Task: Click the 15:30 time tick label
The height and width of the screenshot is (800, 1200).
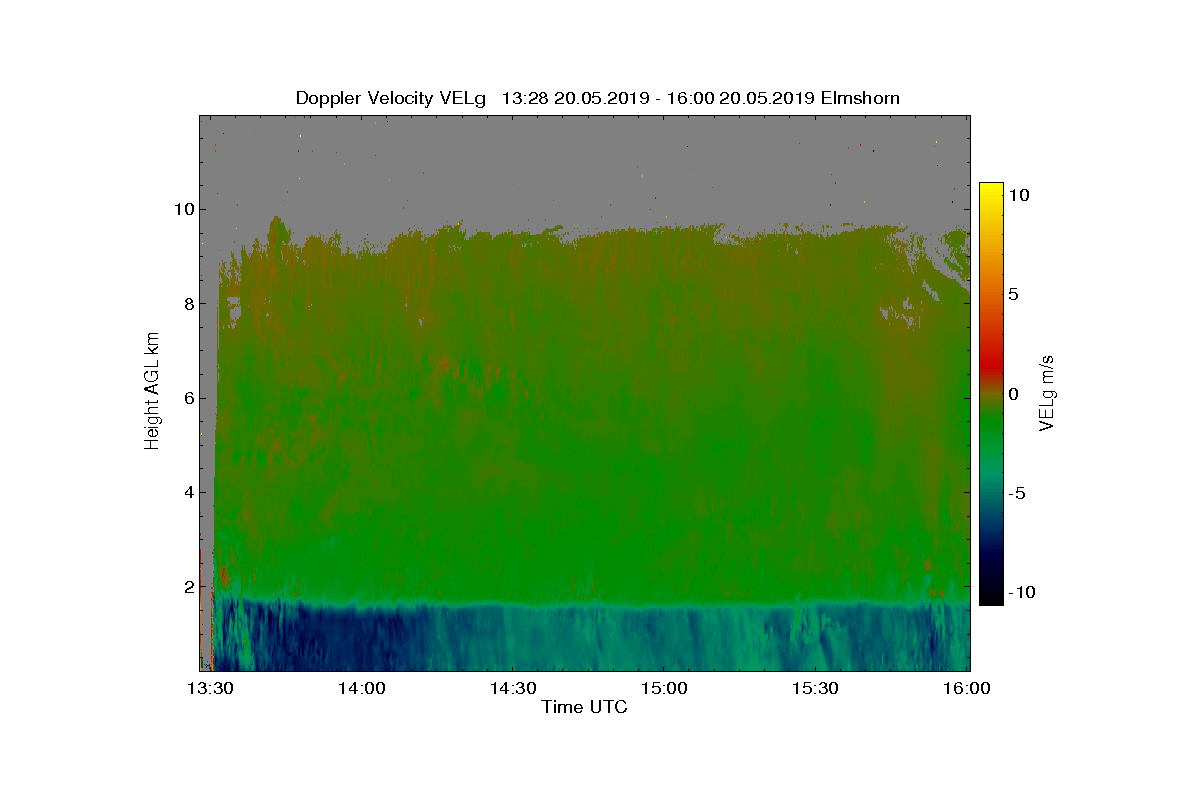Action: pyautogui.click(x=816, y=688)
